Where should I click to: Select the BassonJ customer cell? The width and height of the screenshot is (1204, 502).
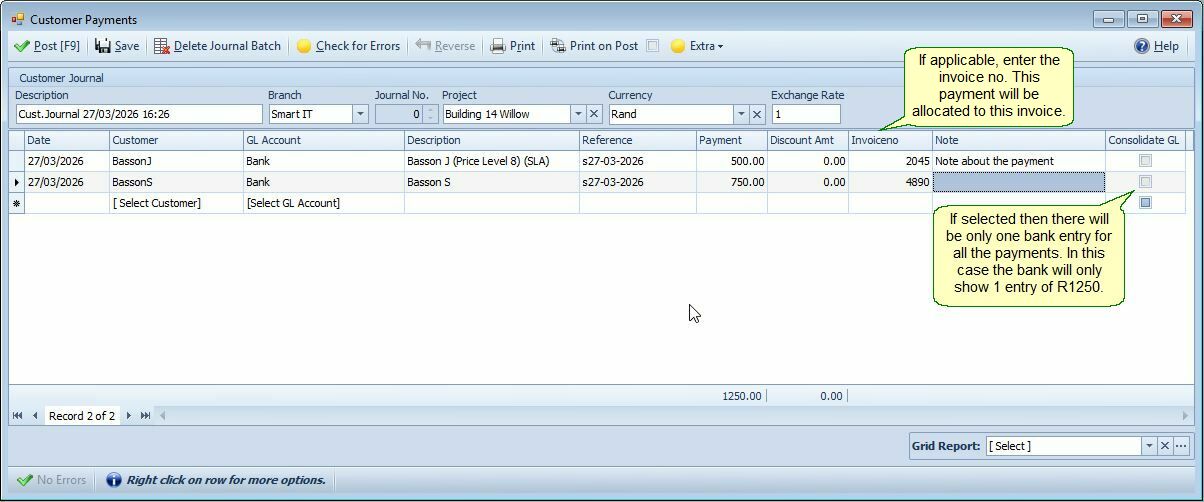pyautogui.click(x=176, y=161)
